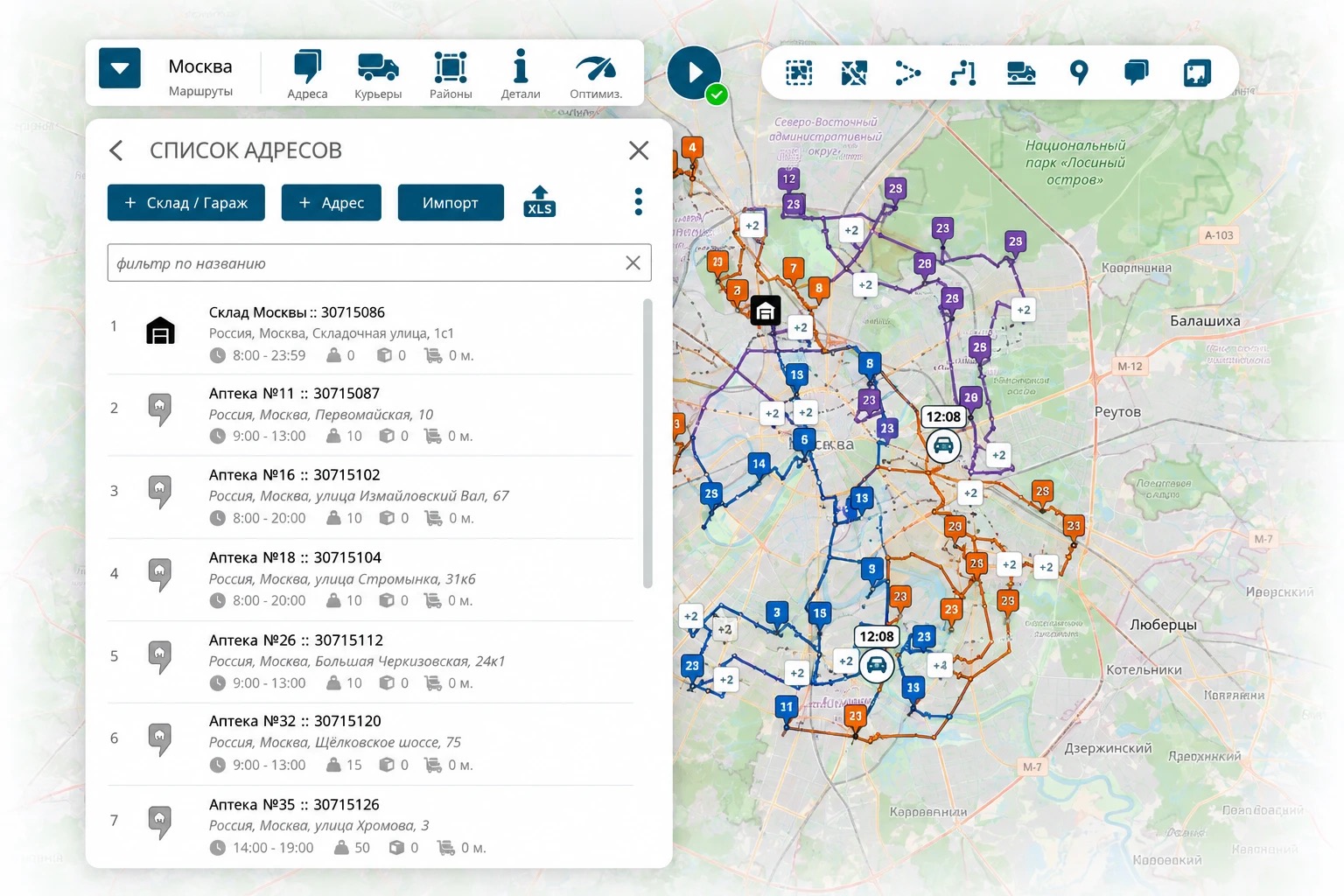Click the delivery truck icon in map toolbar
The height and width of the screenshot is (896, 1344).
click(x=1021, y=73)
